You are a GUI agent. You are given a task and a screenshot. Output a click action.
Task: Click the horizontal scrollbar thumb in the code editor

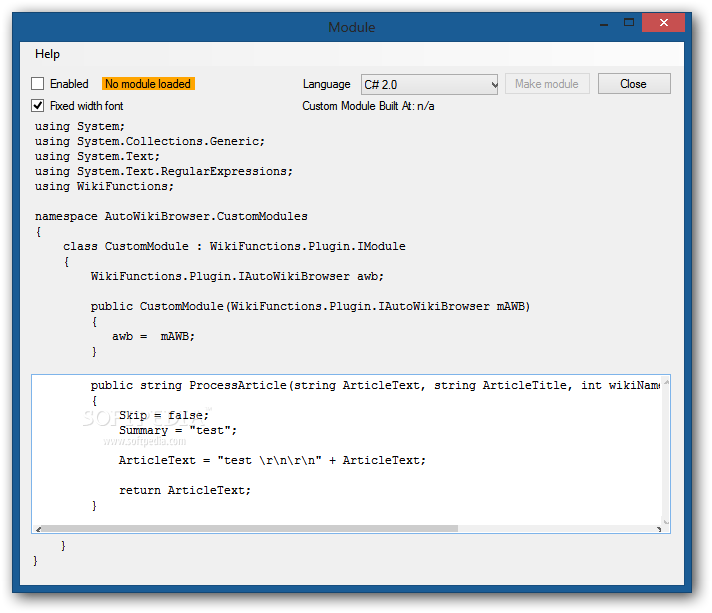(250, 529)
